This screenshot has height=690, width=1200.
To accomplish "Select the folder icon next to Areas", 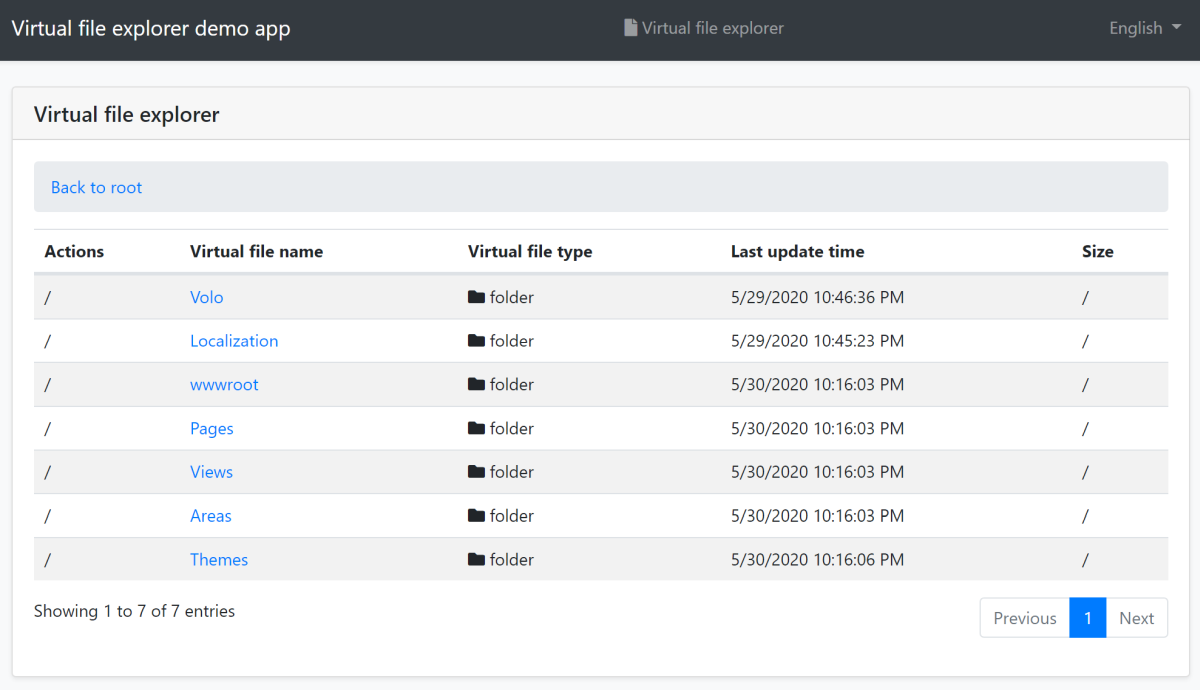I will [x=477, y=515].
